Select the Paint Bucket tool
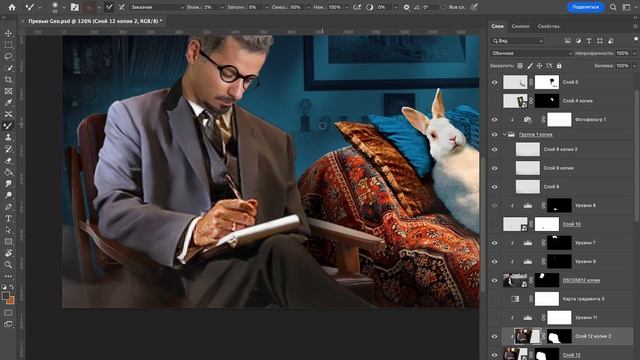The image size is (640, 360). point(8,172)
